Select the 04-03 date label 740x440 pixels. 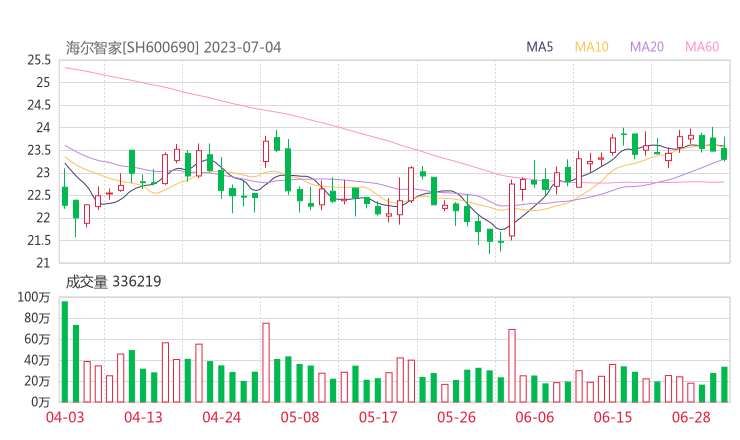pos(65,417)
